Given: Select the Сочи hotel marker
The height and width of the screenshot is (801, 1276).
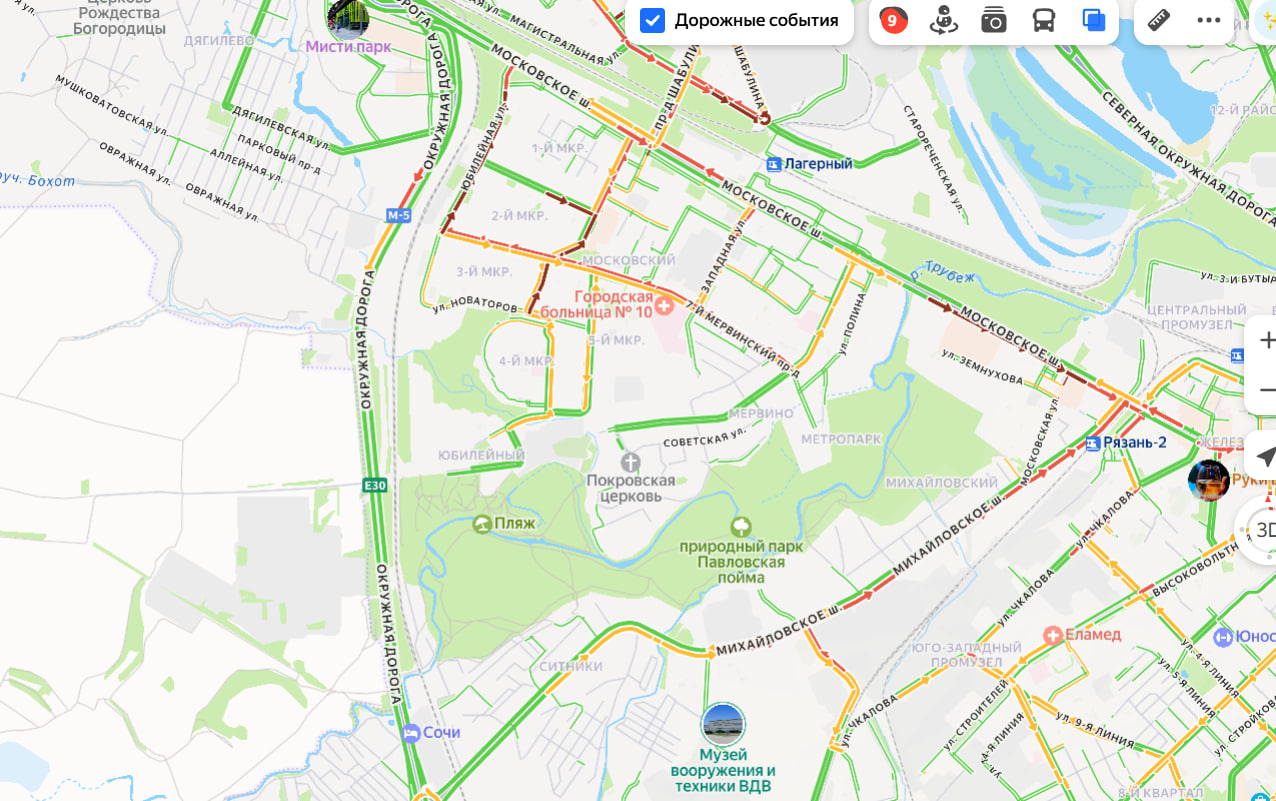Looking at the screenshot, I should tap(410, 733).
